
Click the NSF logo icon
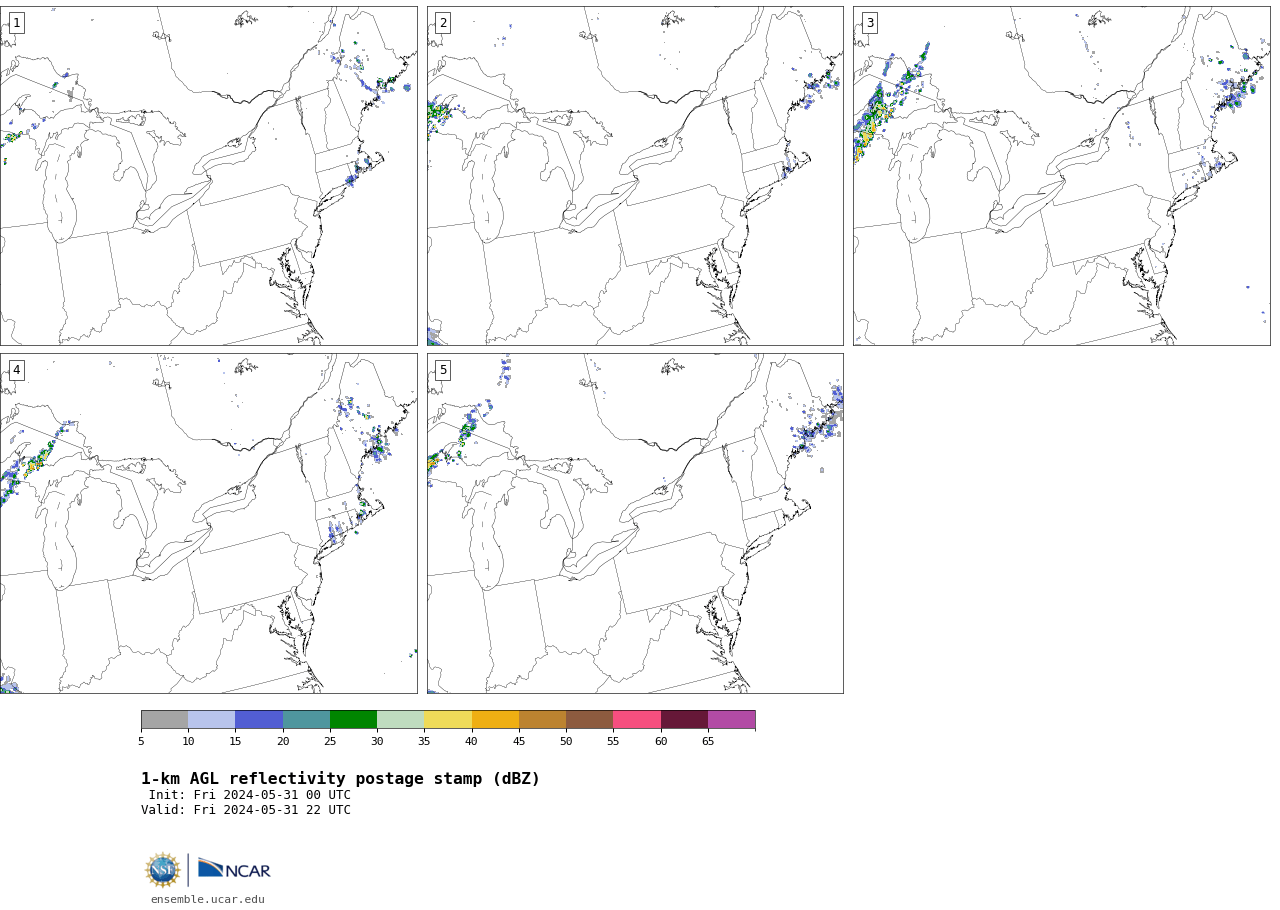[x=163, y=870]
